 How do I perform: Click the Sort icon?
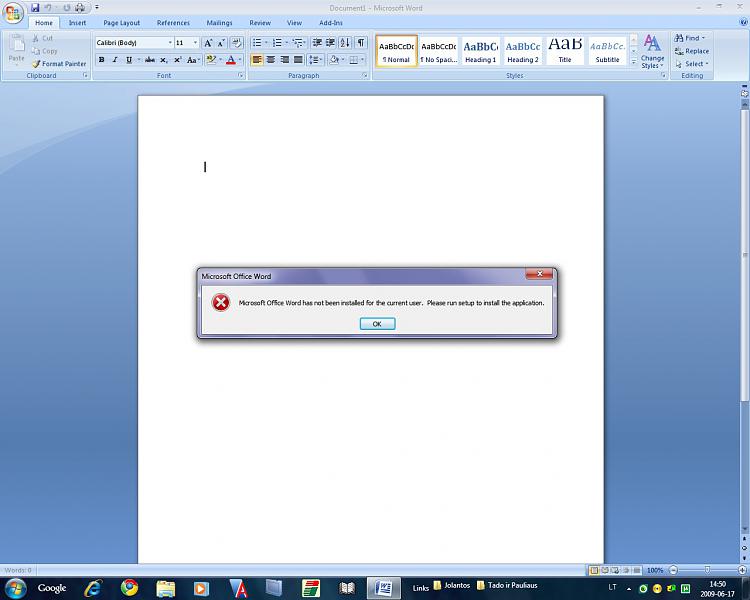[x=345, y=43]
